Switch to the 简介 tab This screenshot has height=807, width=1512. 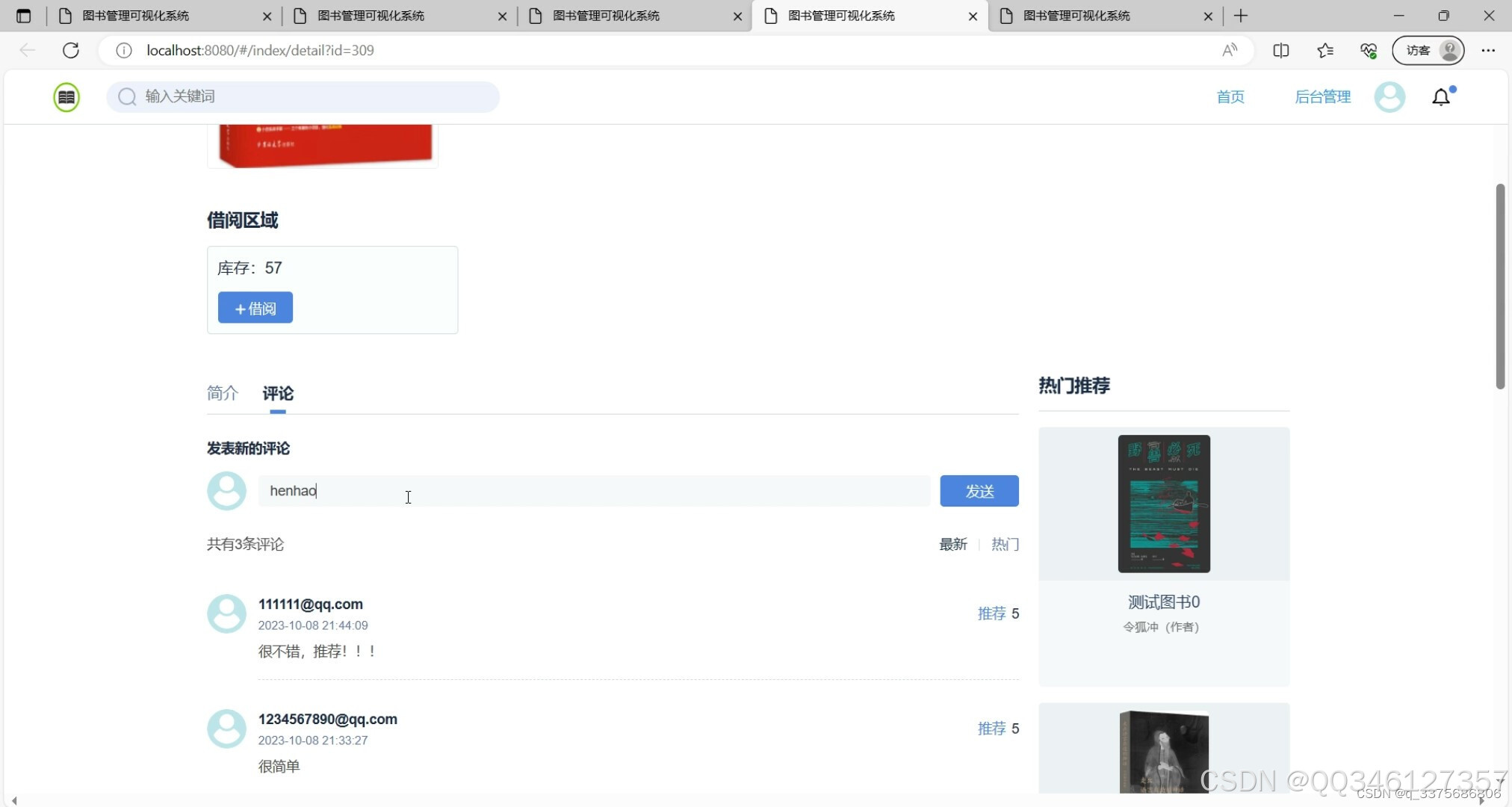223,393
